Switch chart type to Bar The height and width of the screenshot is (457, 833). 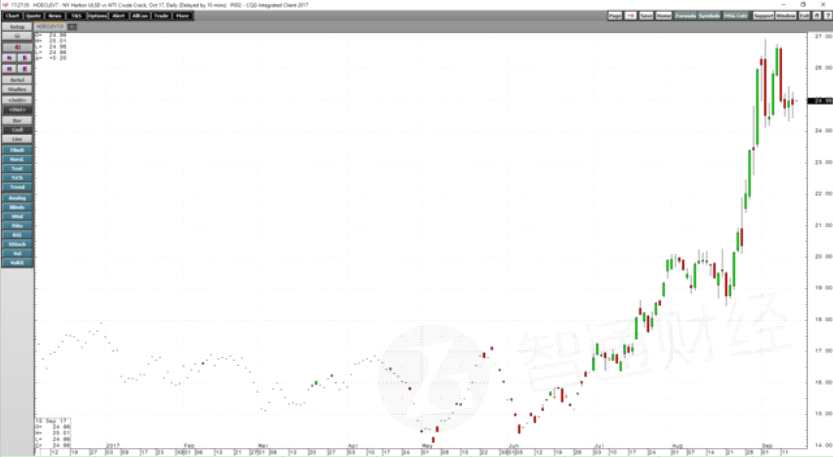(17, 121)
